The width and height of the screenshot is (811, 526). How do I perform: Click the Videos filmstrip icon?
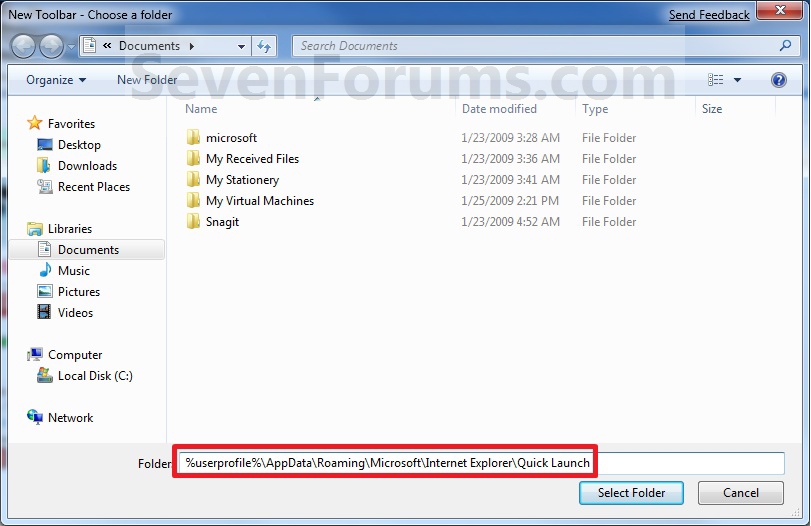coord(44,312)
